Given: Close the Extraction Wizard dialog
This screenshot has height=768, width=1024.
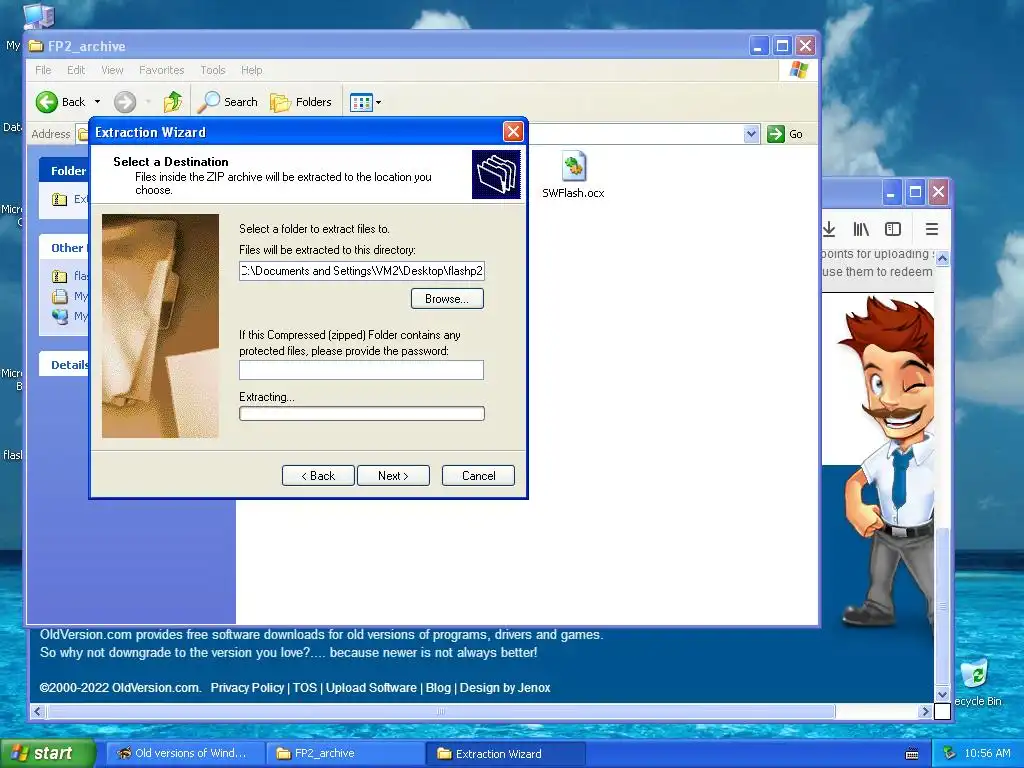Looking at the screenshot, I should [x=513, y=132].
